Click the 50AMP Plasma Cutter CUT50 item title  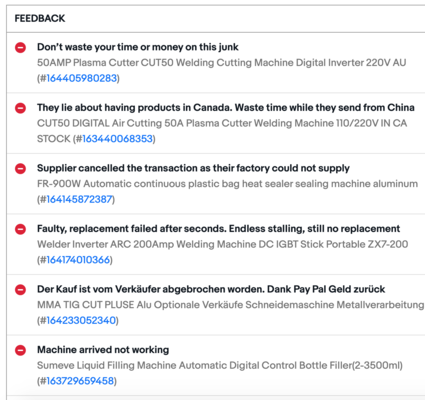[221, 63]
